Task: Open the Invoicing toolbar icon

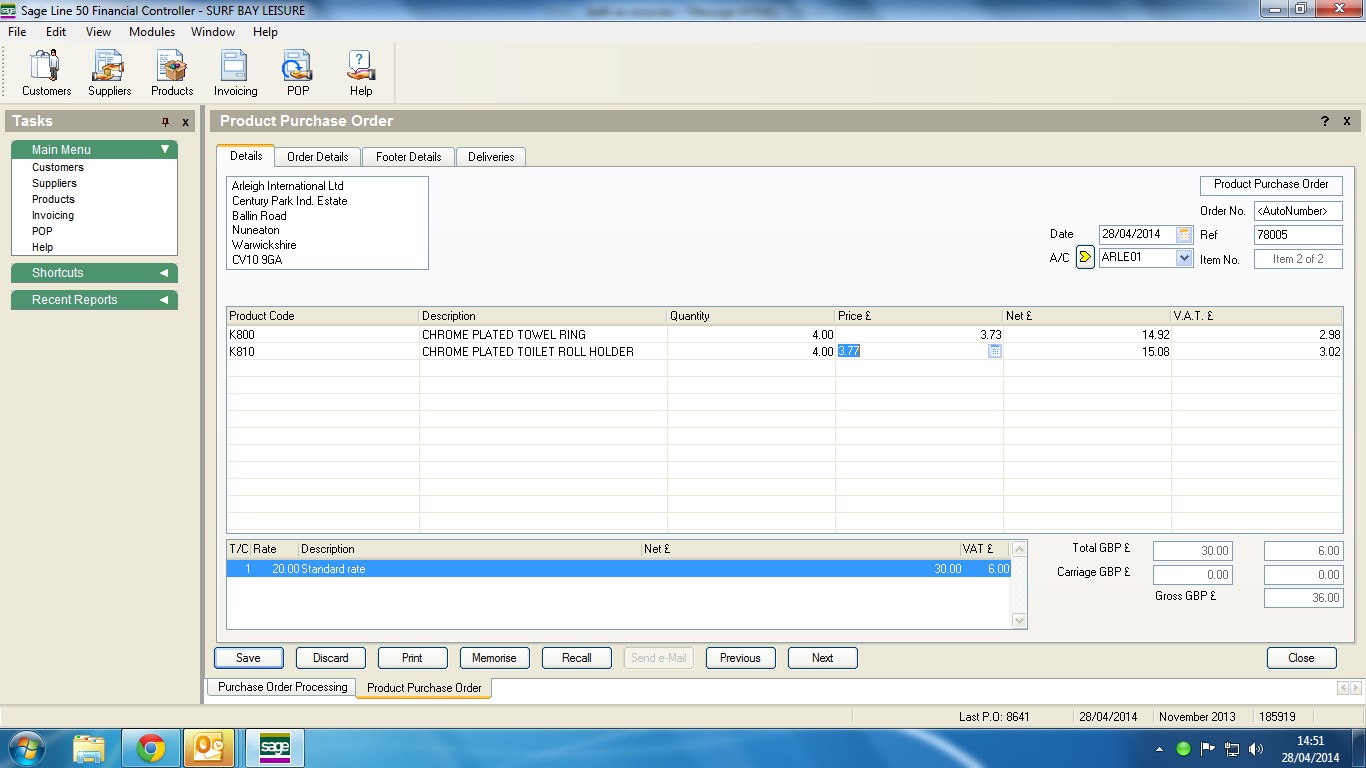Action: (x=235, y=72)
